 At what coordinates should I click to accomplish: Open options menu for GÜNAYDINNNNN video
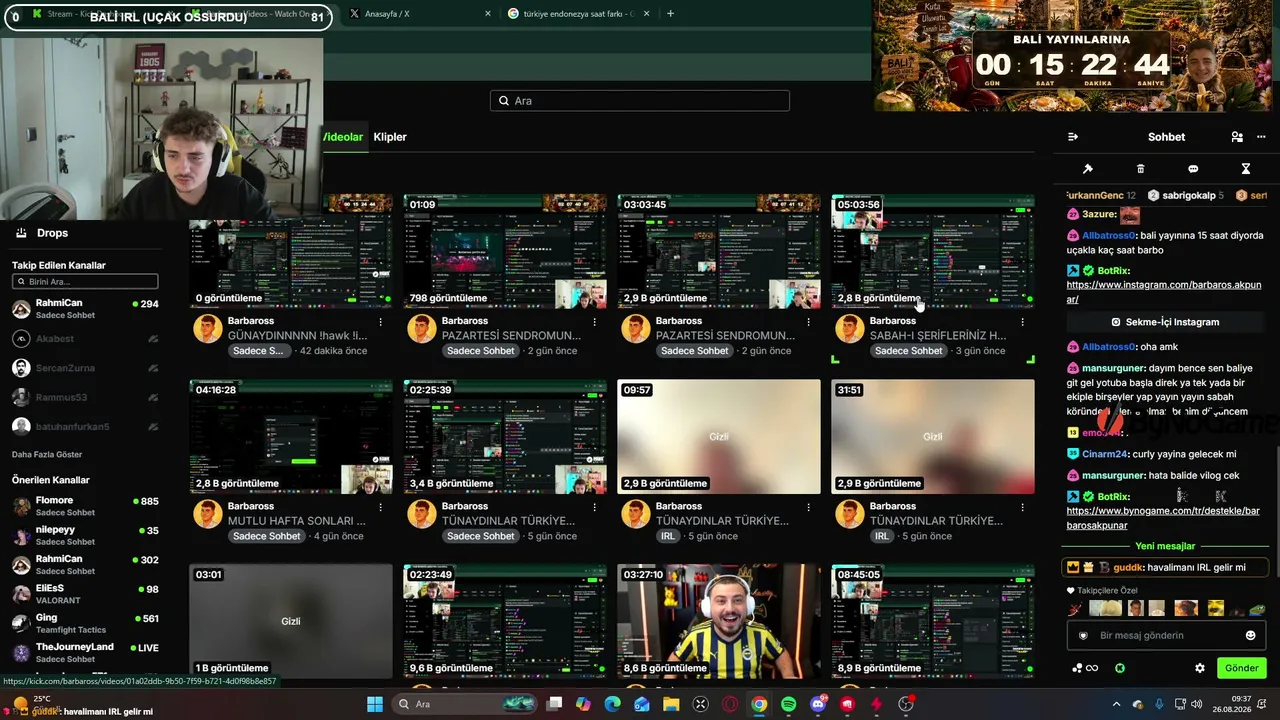click(381, 322)
